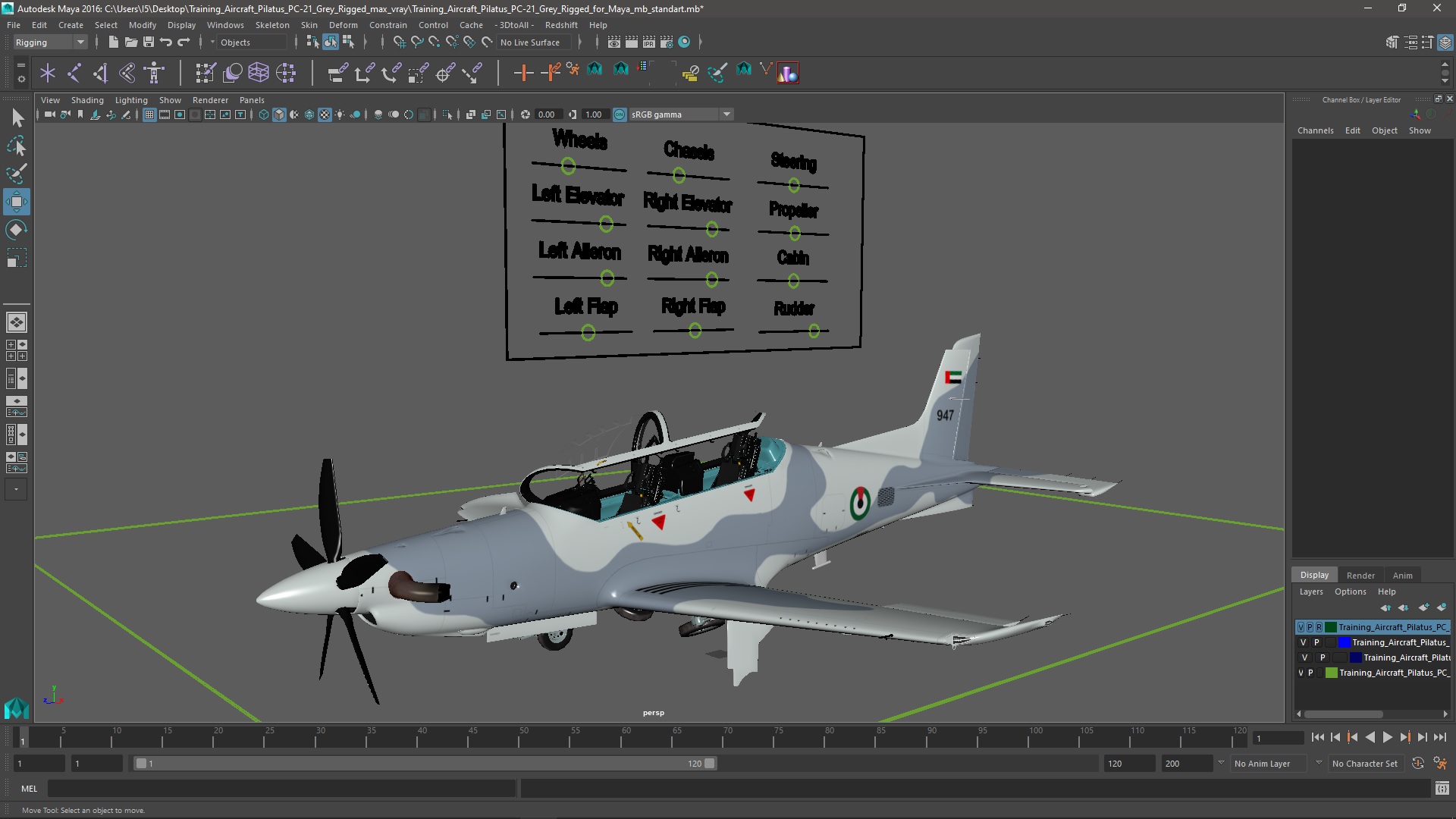
Task: Step to next key button
Action: click(x=1404, y=737)
